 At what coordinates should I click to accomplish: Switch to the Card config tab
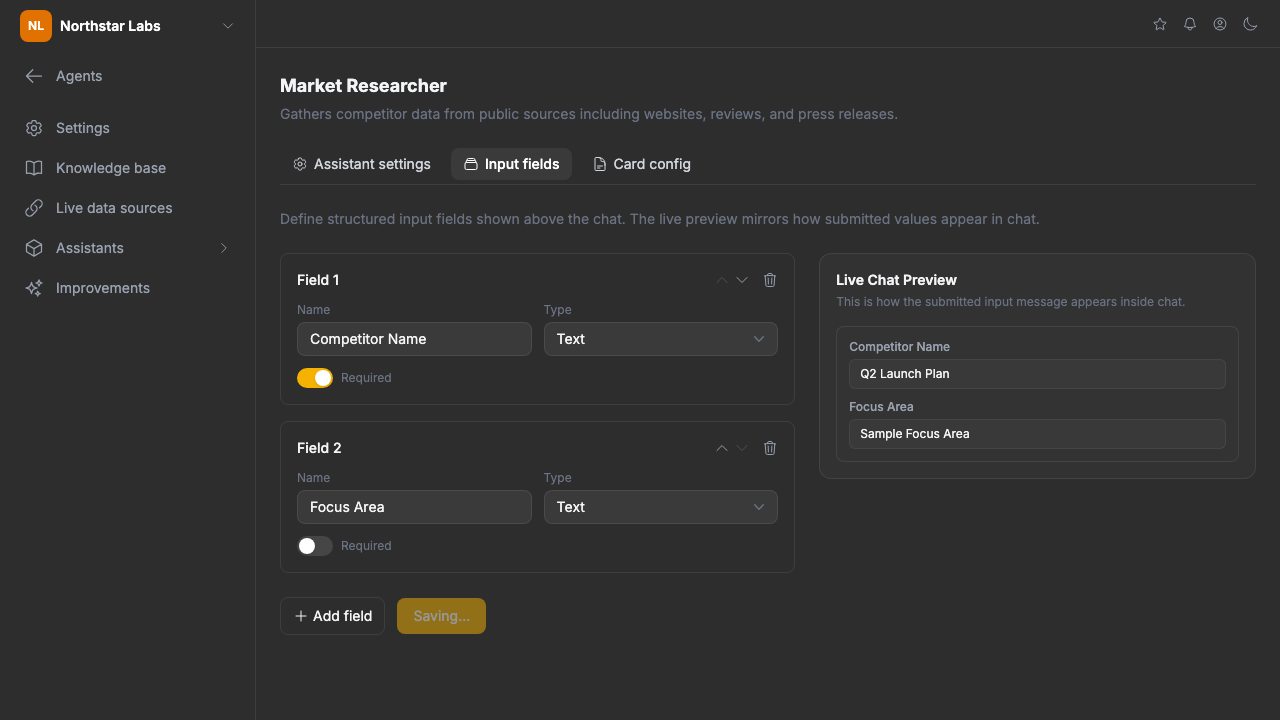[642, 164]
